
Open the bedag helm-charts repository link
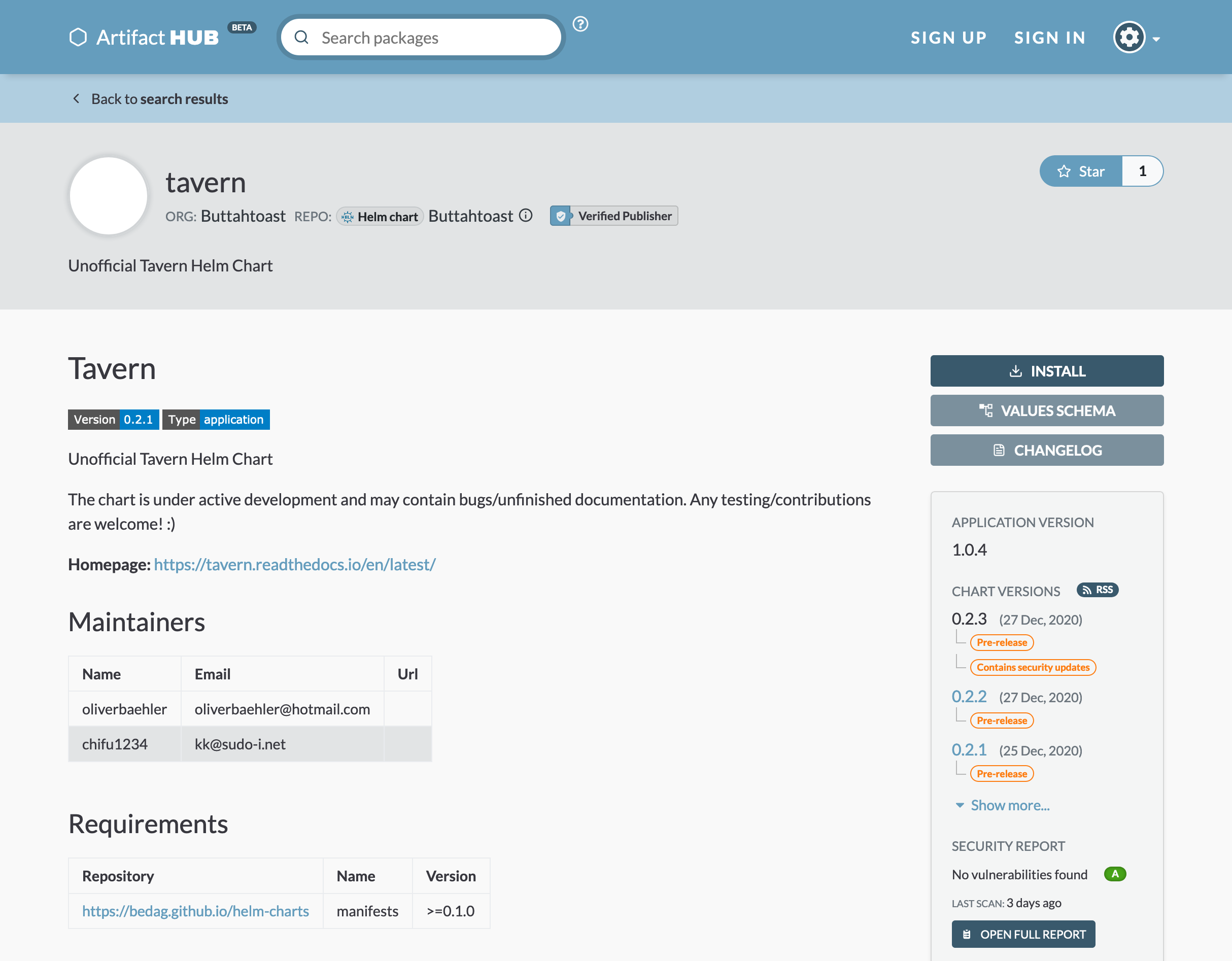coord(195,911)
